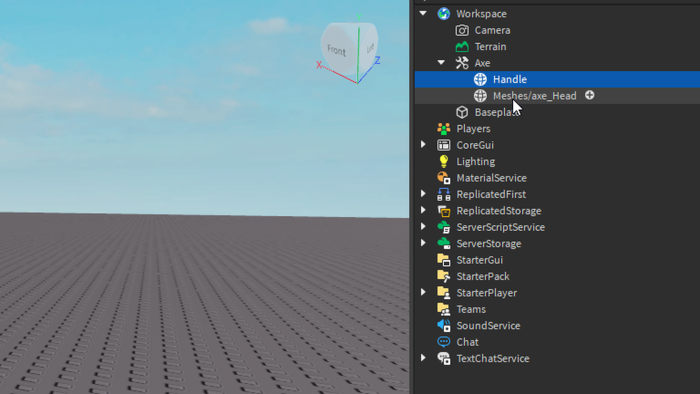Expand the ServerStorage node
Image resolution: width=700 pixels, height=394 pixels.
tap(423, 243)
